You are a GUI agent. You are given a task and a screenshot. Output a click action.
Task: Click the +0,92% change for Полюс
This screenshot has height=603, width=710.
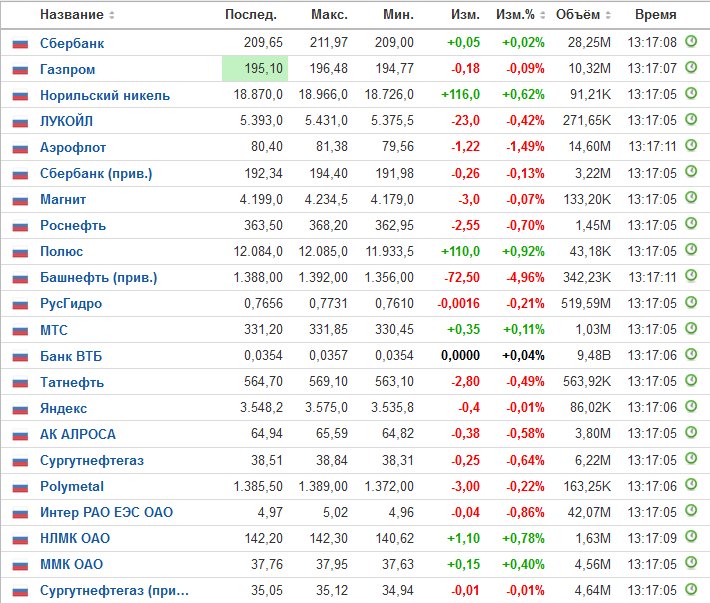point(523,251)
